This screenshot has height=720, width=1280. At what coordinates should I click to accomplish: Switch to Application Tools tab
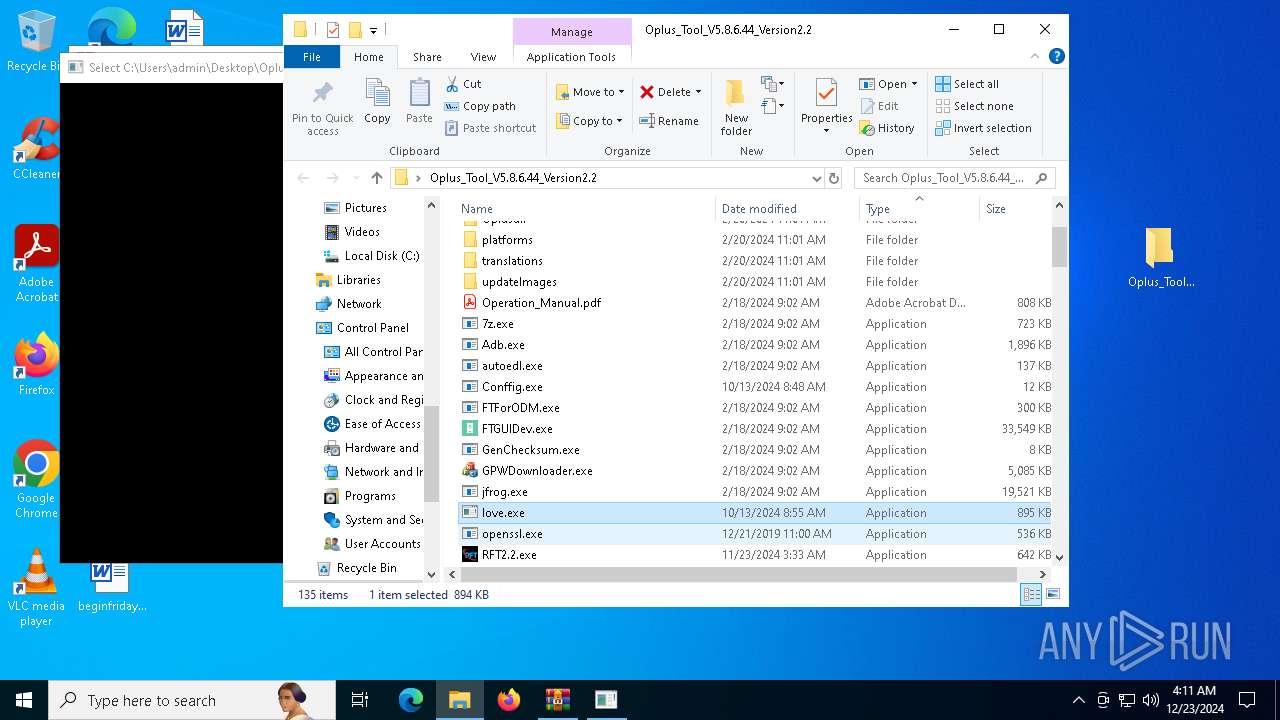pyautogui.click(x=571, y=57)
